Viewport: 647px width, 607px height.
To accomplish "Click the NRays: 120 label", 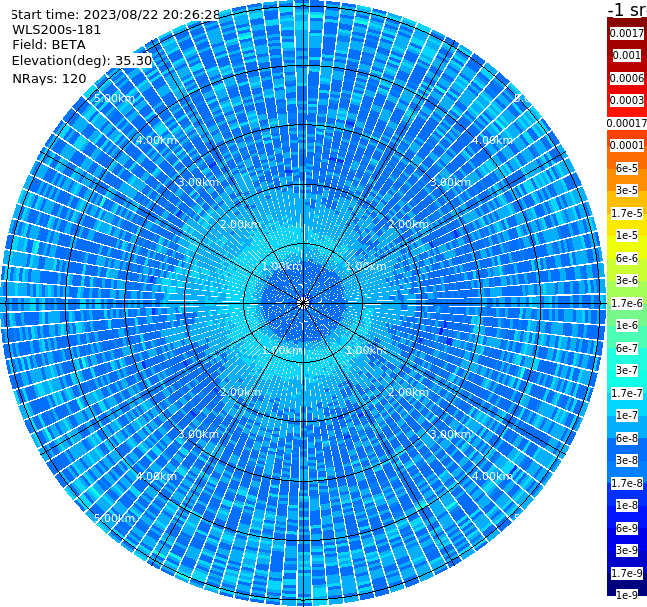I will point(49,78).
